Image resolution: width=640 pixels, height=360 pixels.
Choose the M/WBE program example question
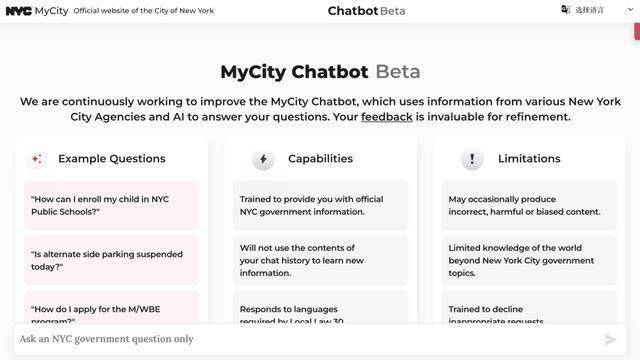pyautogui.click(x=112, y=307)
